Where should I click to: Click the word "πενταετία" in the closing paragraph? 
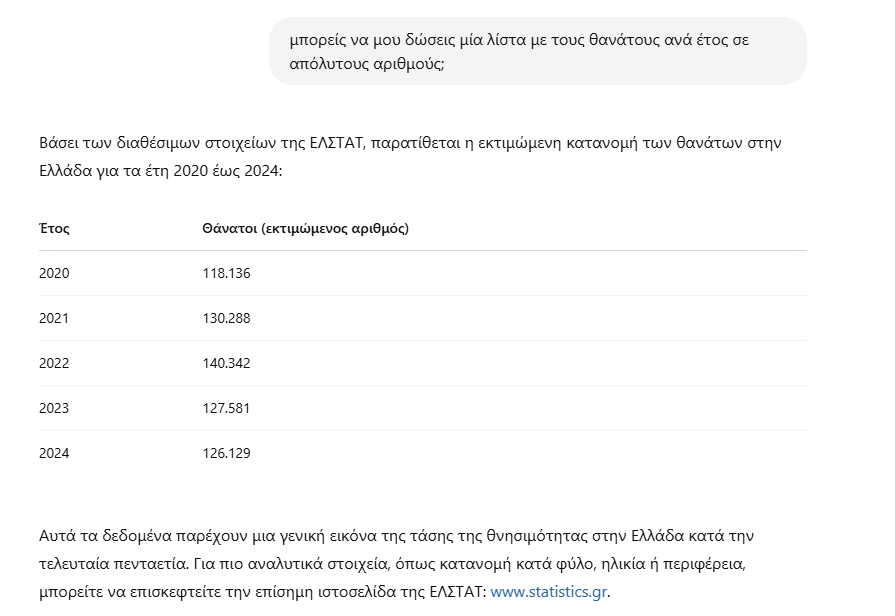click(137, 564)
